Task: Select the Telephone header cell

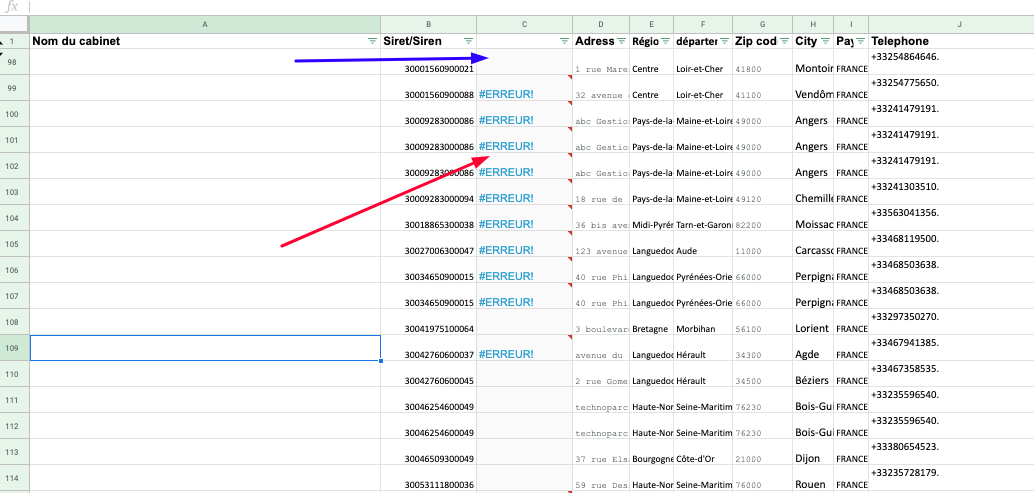Action: pos(950,41)
